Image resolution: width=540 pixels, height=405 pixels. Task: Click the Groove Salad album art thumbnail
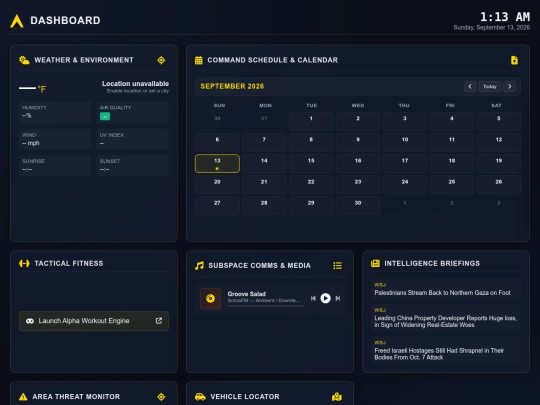[210, 299]
